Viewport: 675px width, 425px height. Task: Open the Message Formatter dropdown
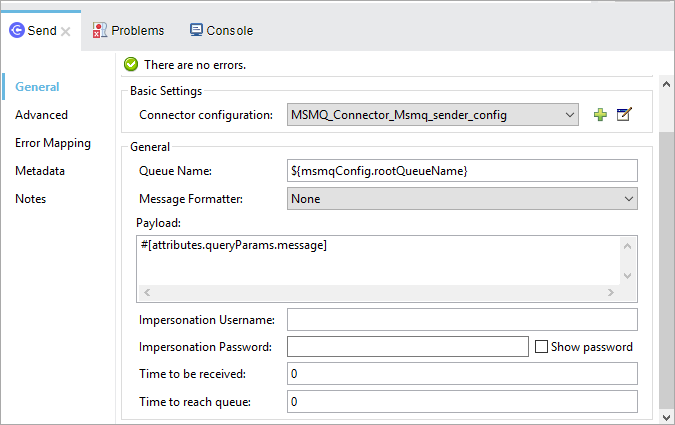point(628,199)
